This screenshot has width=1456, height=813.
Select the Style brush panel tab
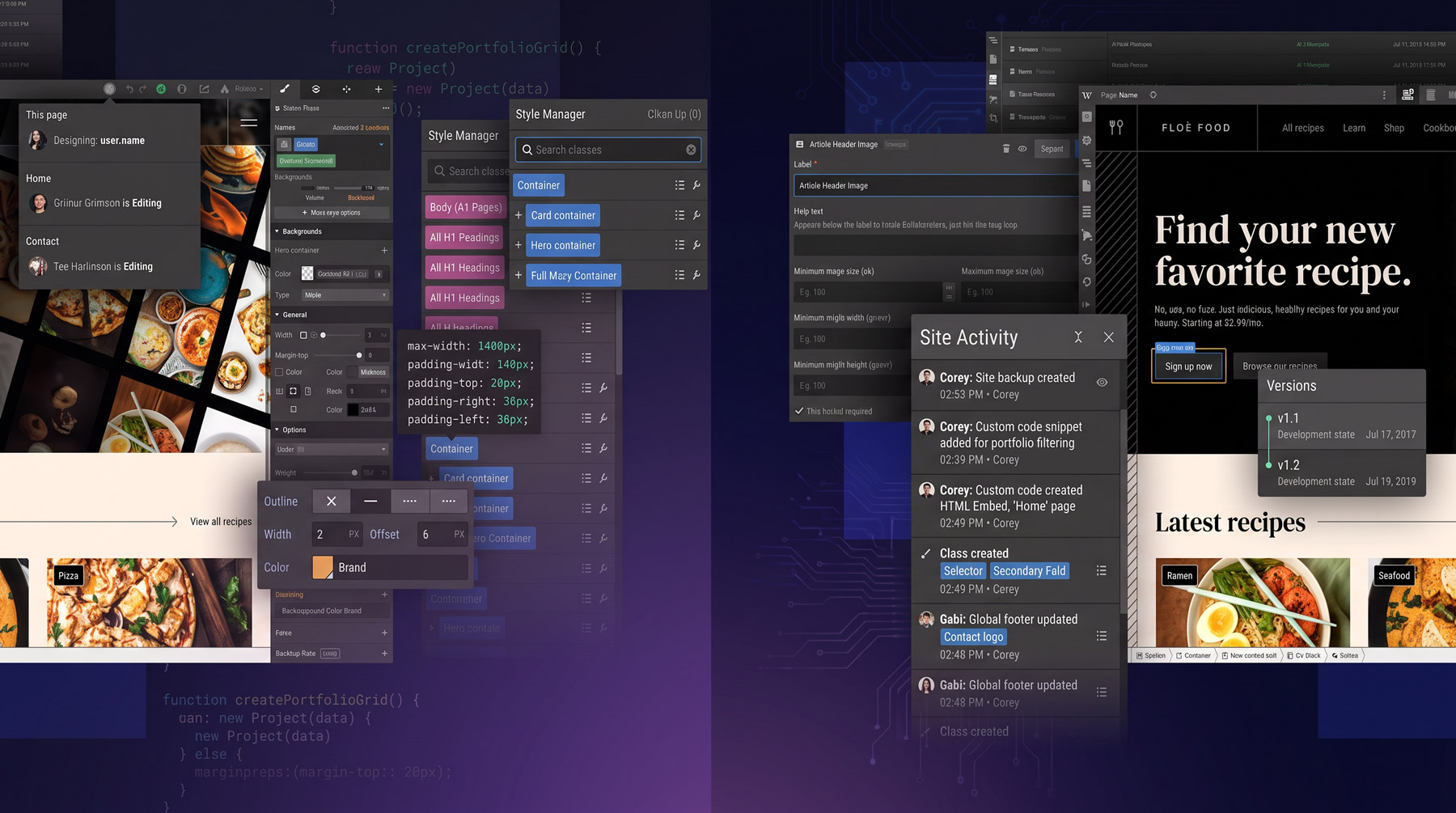[x=285, y=89]
